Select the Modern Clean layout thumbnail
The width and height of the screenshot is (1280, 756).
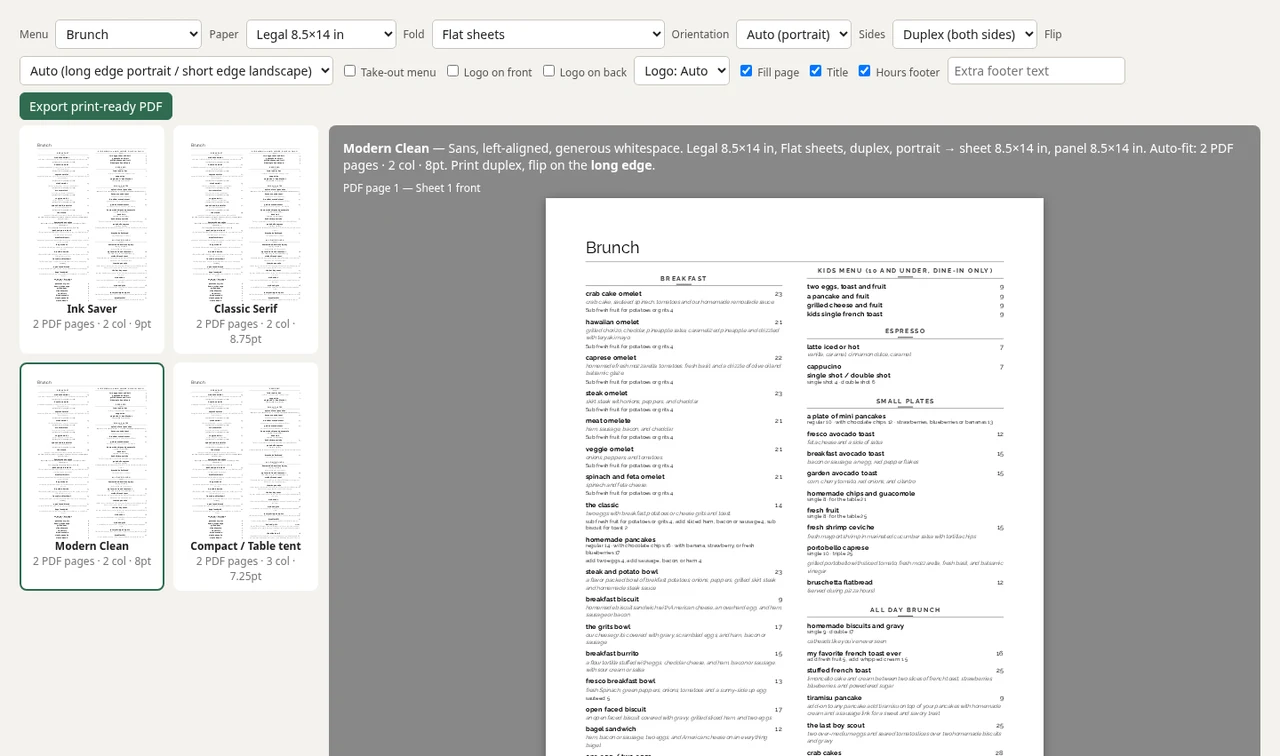coord(92,476)
